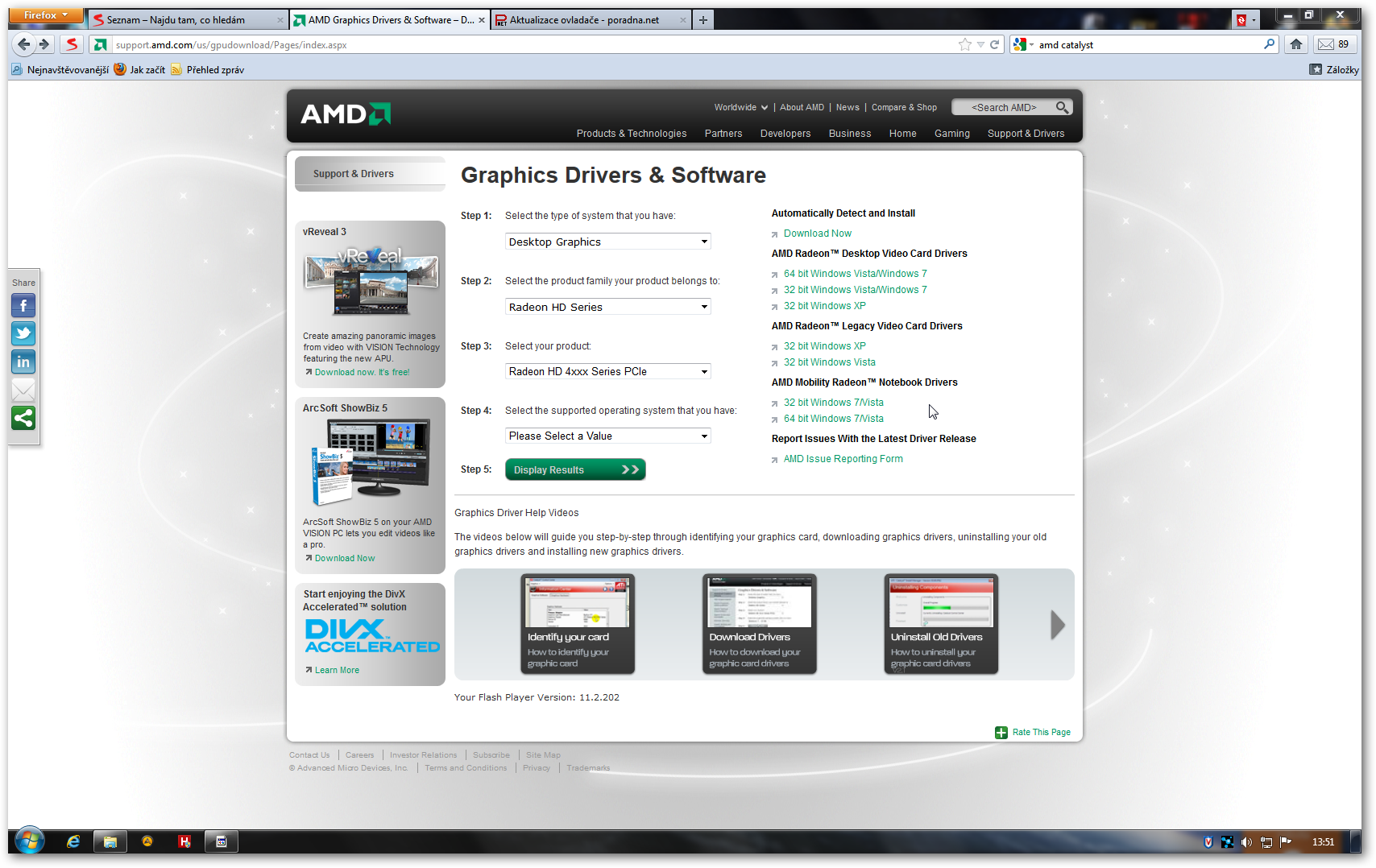Click the AMD search magnifier icon
The width and height of the screenshot is (1376, 868).
pos(1063,107)
